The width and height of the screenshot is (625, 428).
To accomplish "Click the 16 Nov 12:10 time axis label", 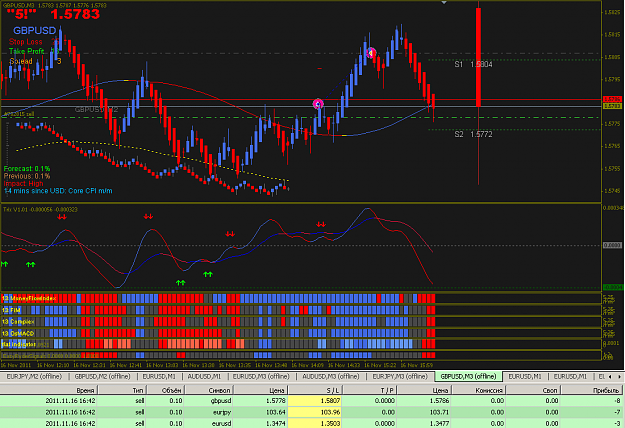I will point(53,365).
